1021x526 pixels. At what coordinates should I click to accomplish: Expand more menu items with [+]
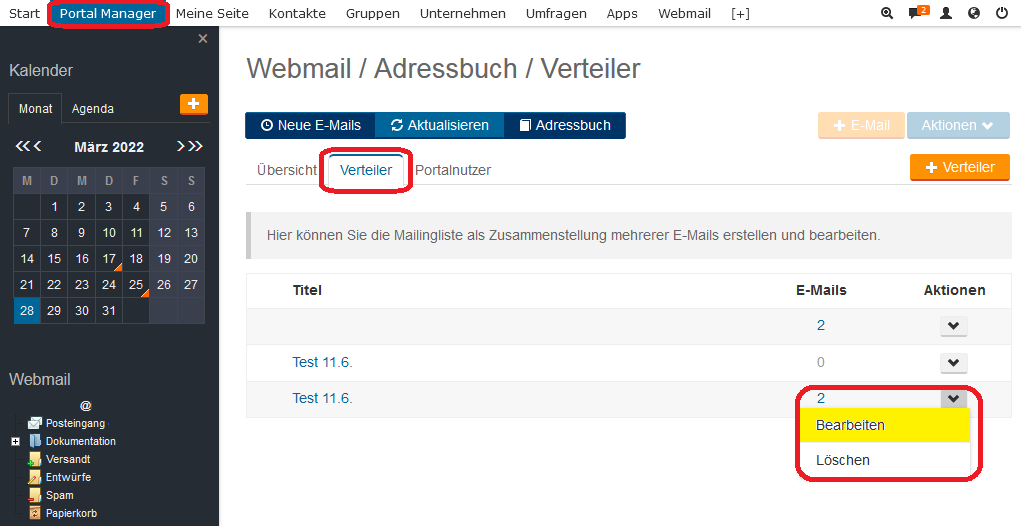pyautogui.click(x=740, y=14)
